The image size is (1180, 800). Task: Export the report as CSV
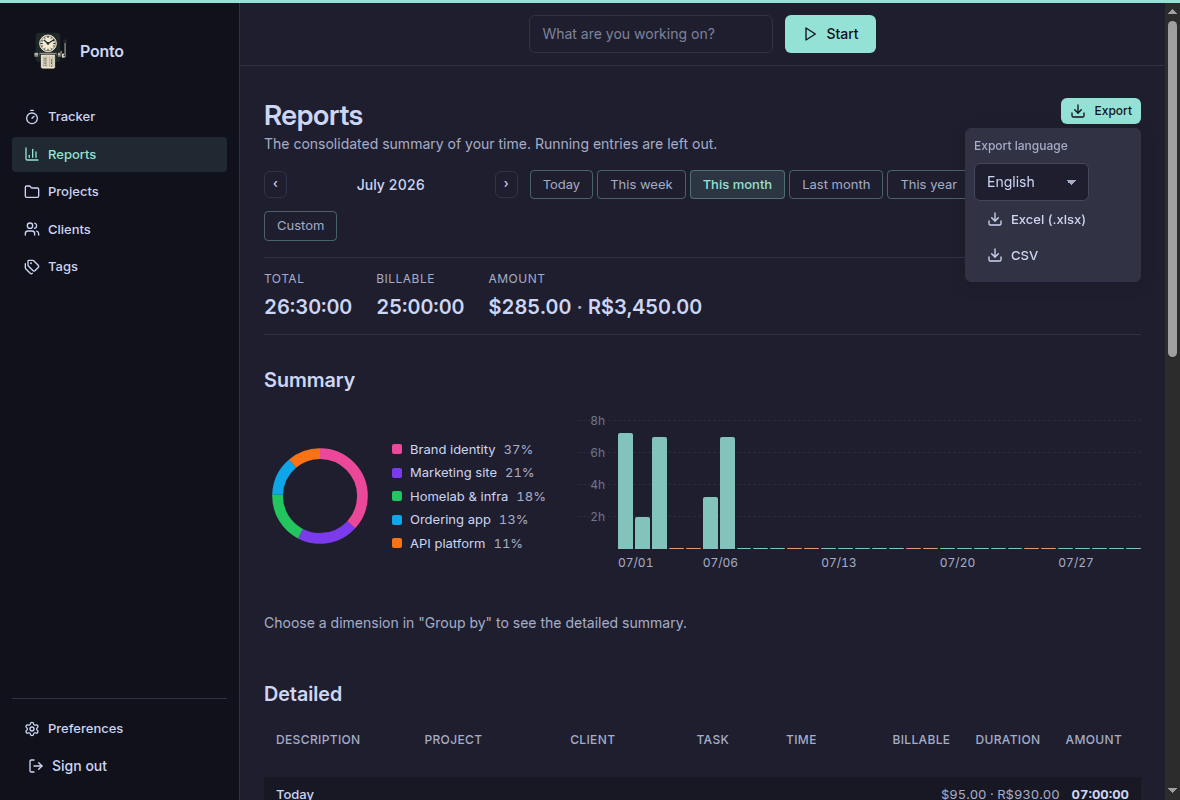(x=1052, y=256)
